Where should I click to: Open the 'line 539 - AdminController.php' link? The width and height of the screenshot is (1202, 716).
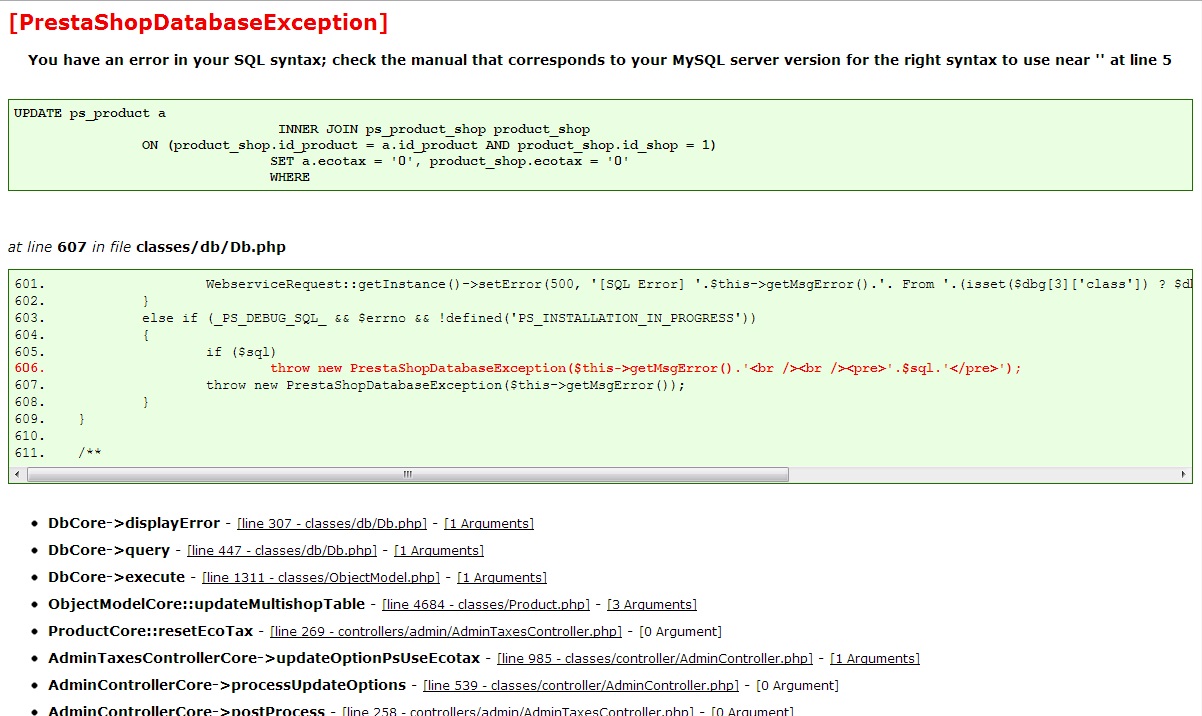point(581,685)
